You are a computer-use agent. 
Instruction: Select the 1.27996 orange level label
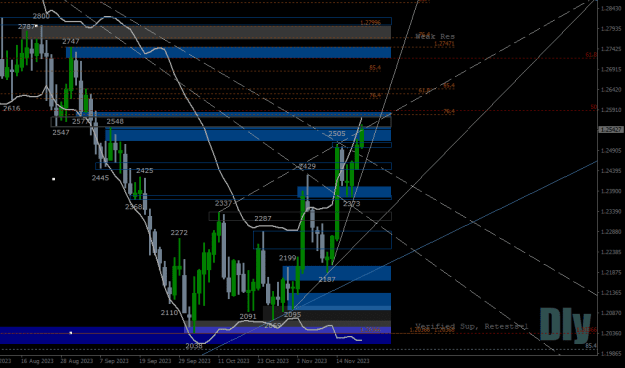click(370, 23)
